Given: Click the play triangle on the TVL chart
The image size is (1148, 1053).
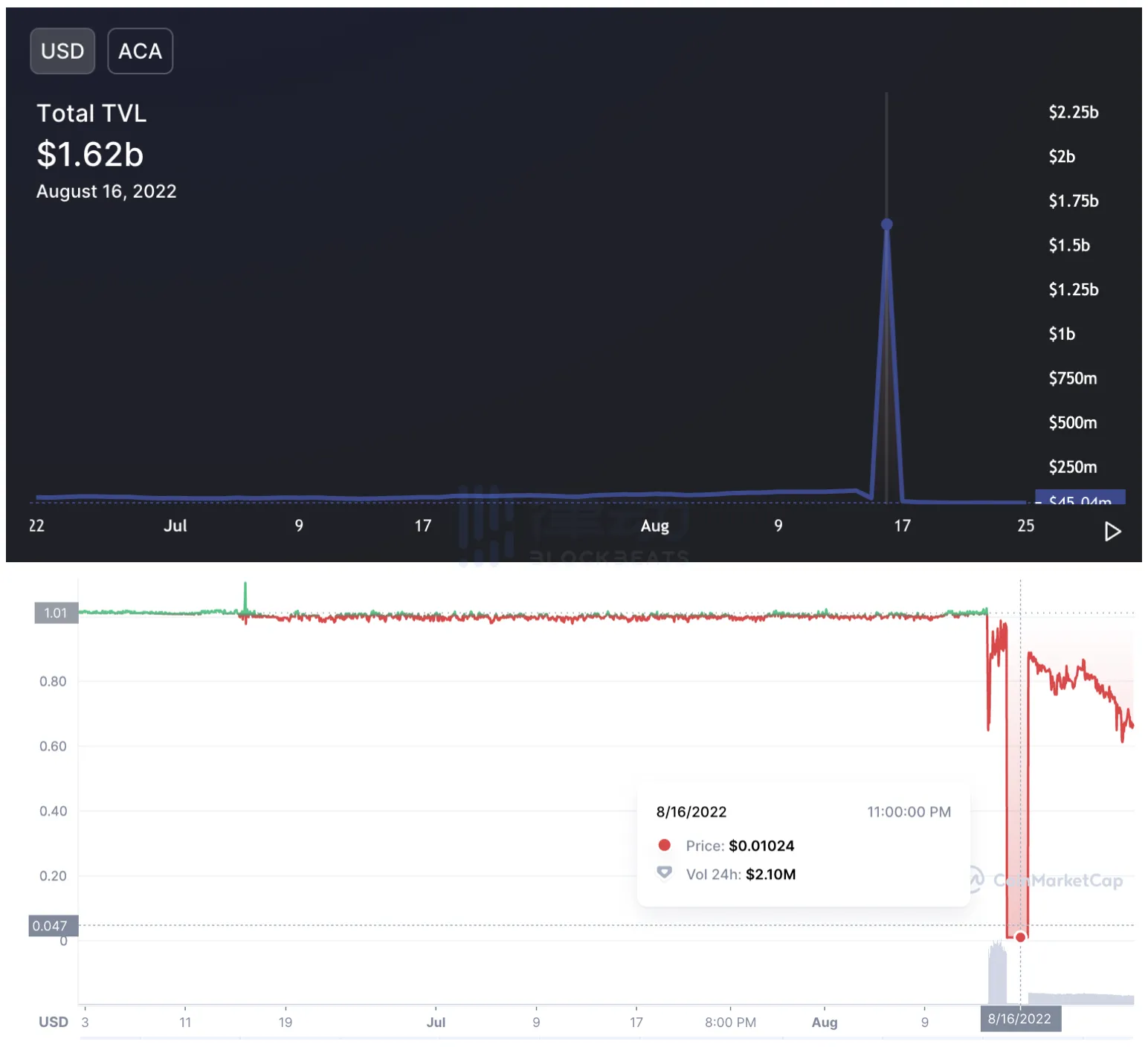Looking at the screenshot, I should (1112, 532).
